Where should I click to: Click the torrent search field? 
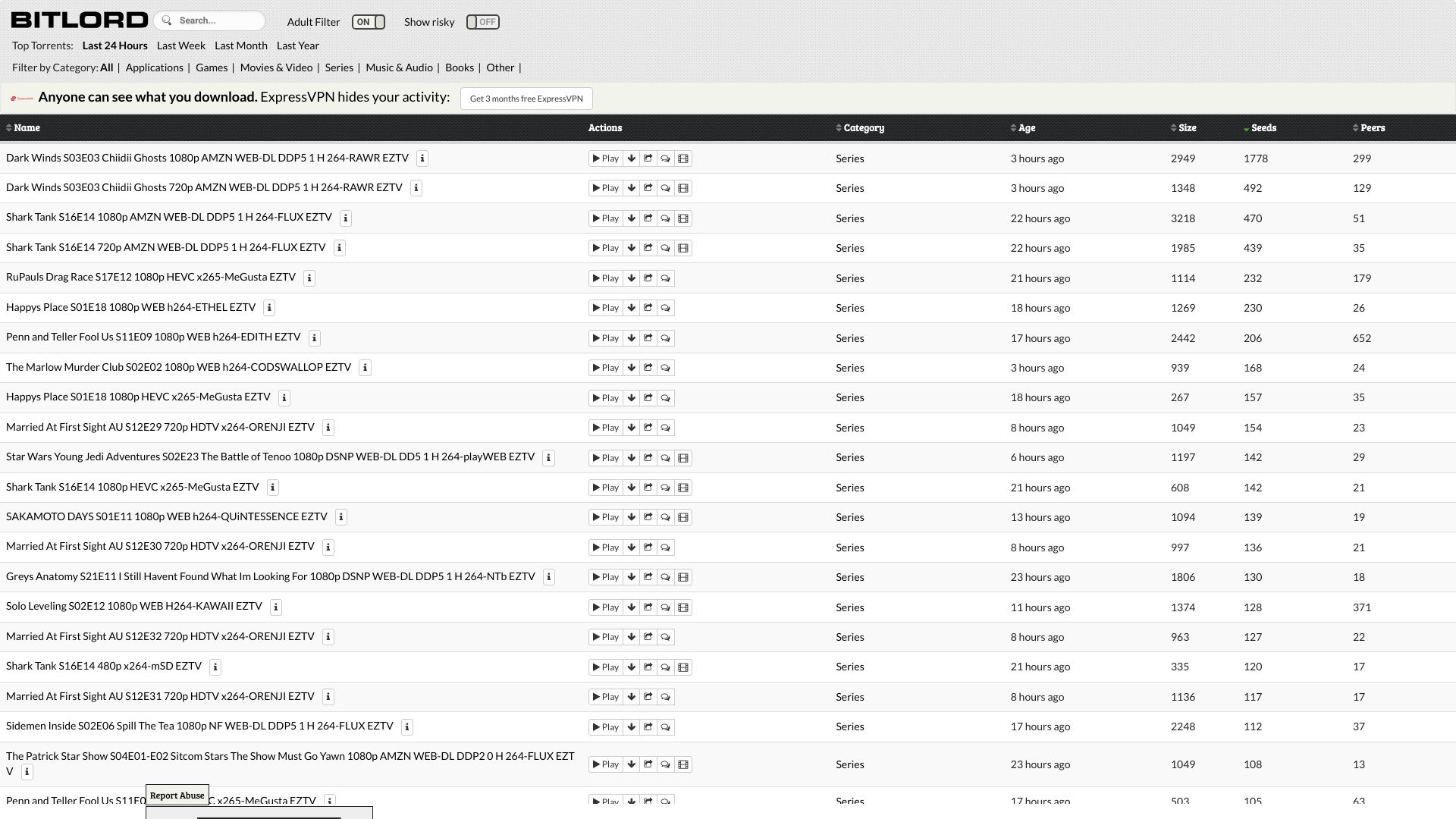coord(216,20)
